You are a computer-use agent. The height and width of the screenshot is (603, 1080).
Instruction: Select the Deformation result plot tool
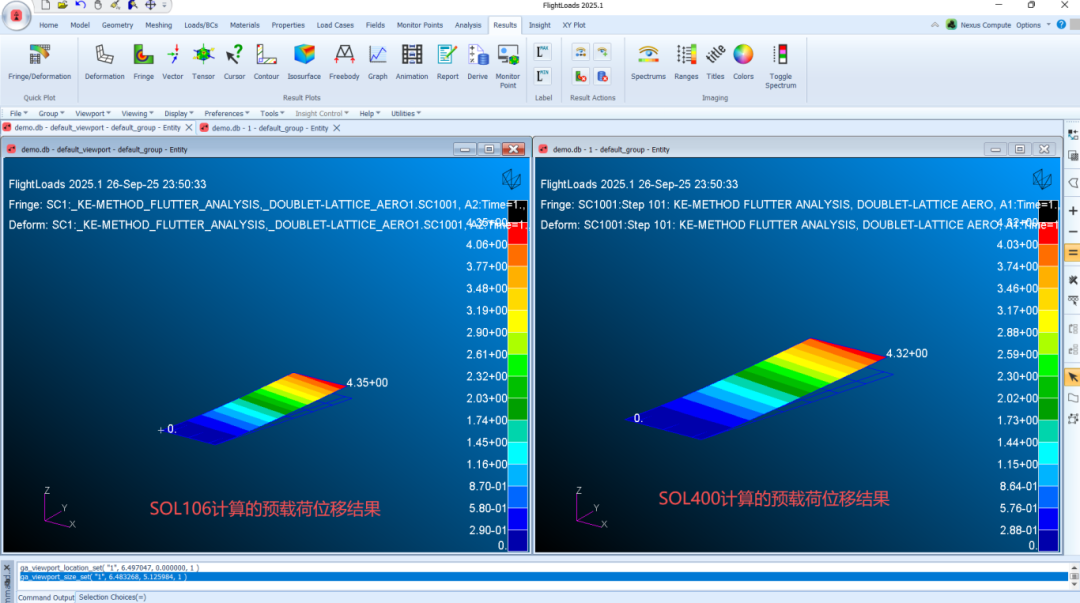(104, 61)
